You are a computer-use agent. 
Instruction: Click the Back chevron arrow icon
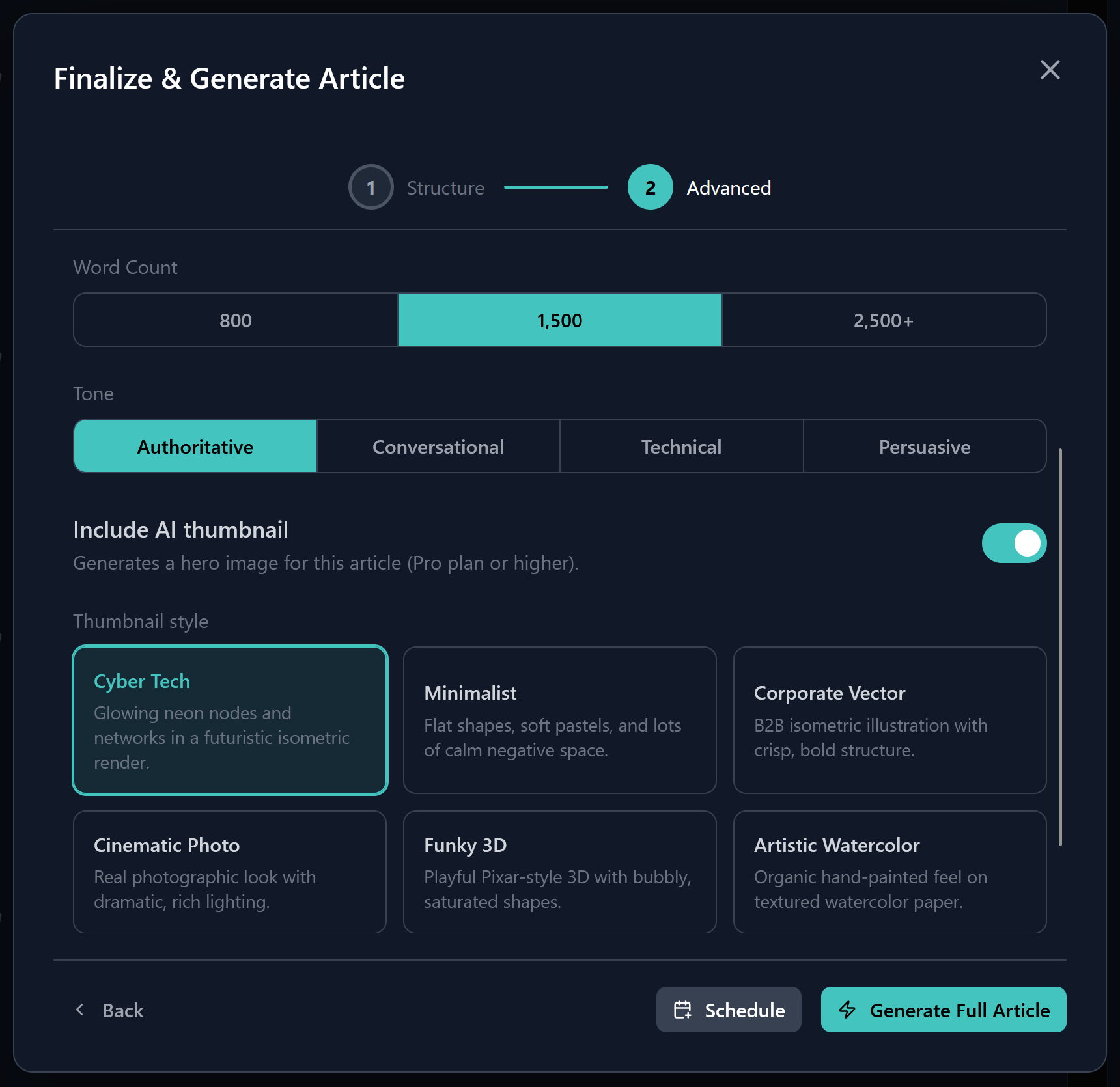point(80,1010)
